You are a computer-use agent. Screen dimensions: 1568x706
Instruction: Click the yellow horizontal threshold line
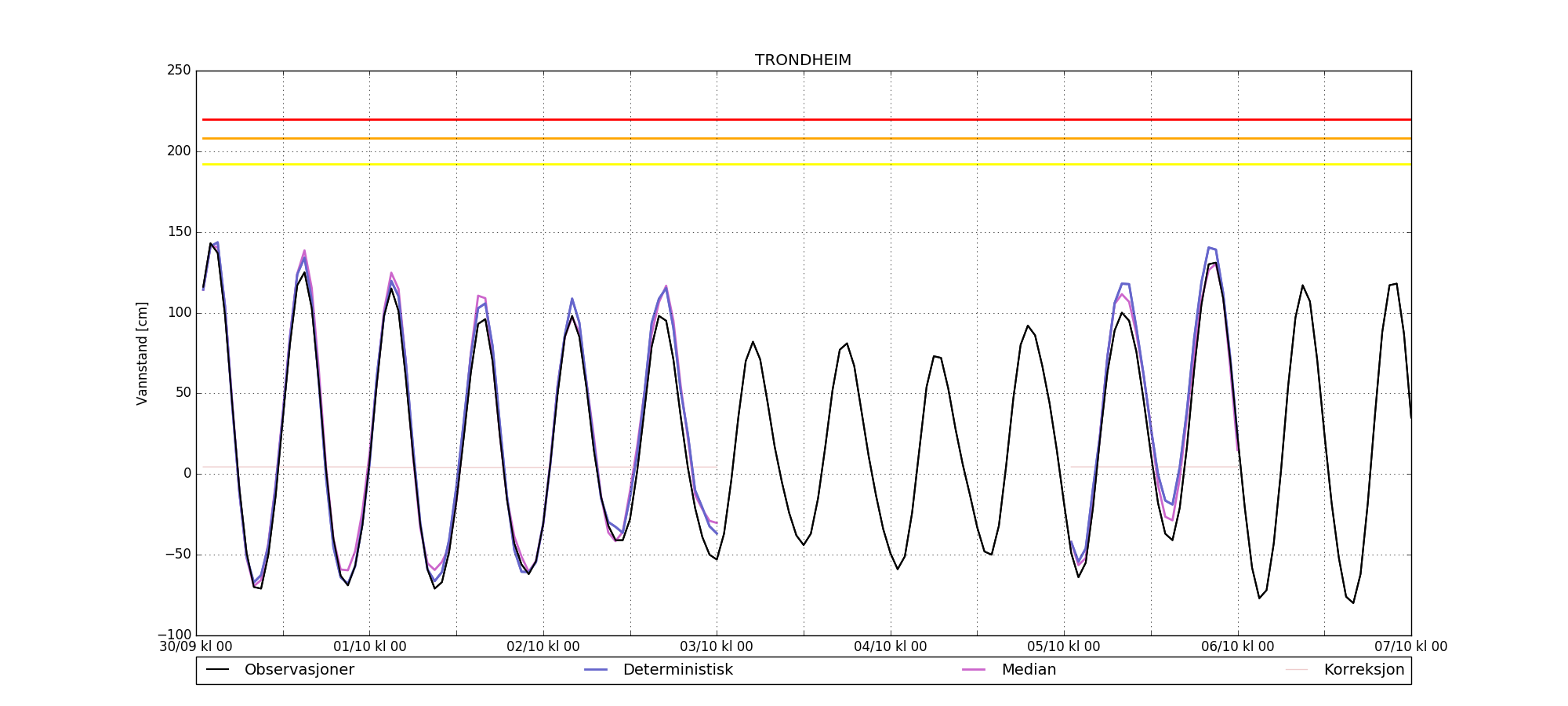[807, 165]
